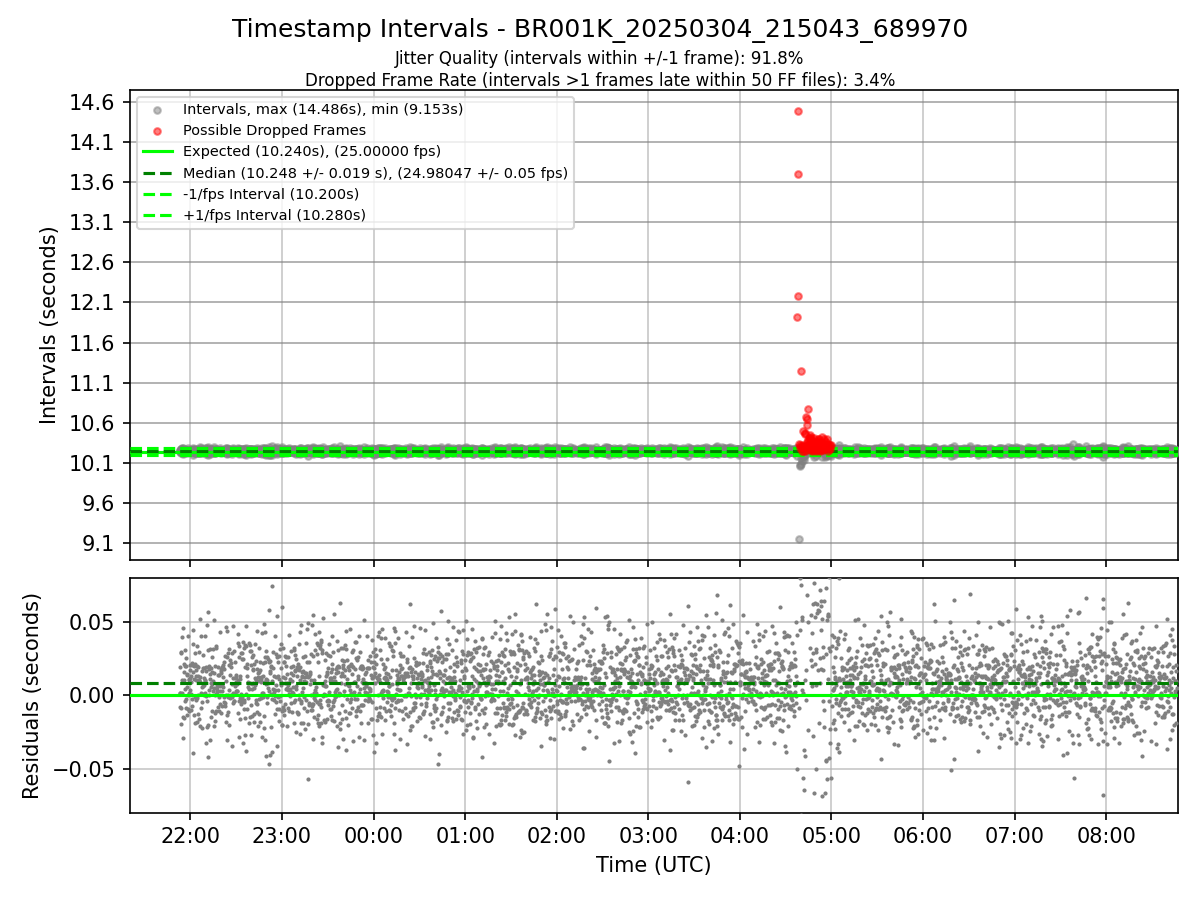Click x-axis tick label '07:00'
The width and height of the screenshot is (1200, 900).
(1014, 834)
